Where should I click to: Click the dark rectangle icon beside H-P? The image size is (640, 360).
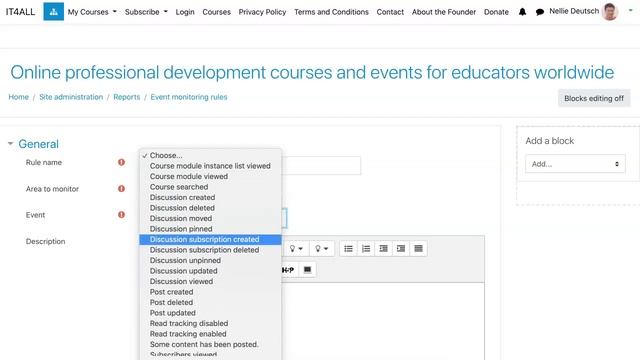pyautogui.click(x=307, y=270)
